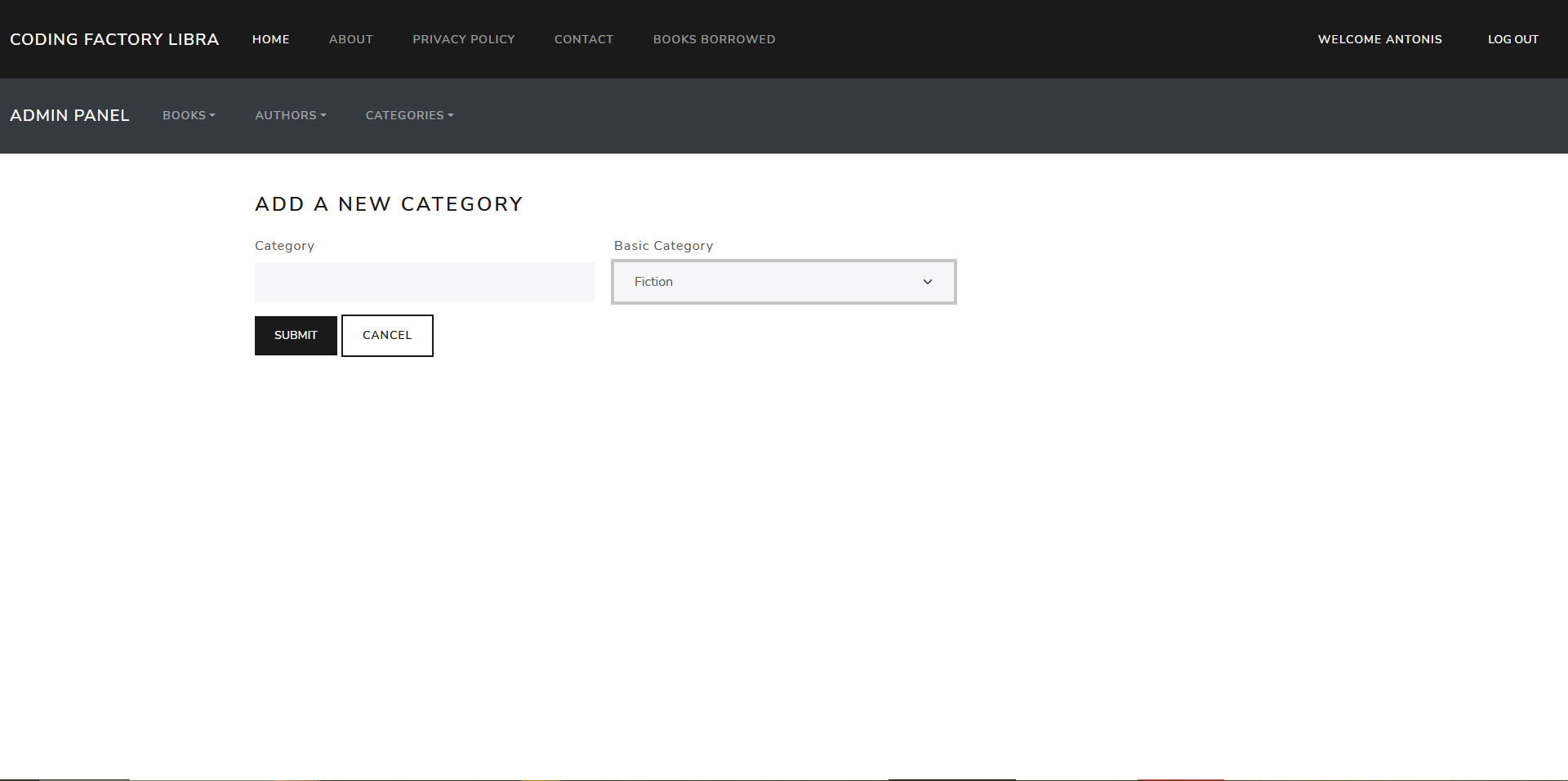This screenshot has width=1568, height=781.
Task: Click the Category field label
Action: point(284,246)
